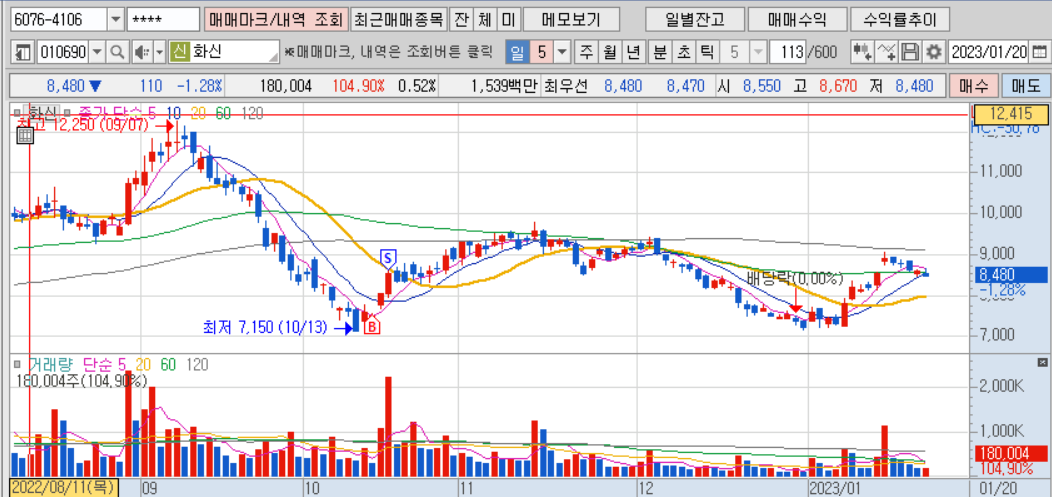Click the stock code history icon beside 010690

[24, 52]
